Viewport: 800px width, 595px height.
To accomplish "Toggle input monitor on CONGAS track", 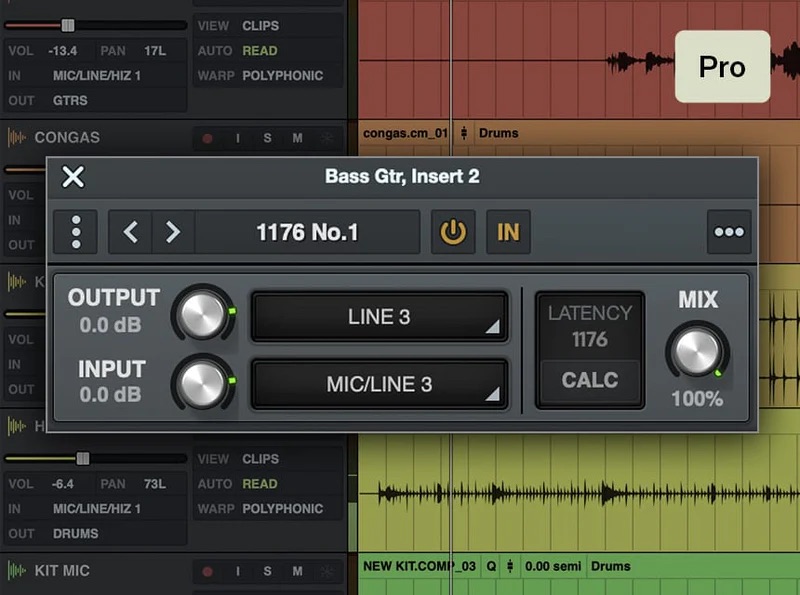I will 237,138.
